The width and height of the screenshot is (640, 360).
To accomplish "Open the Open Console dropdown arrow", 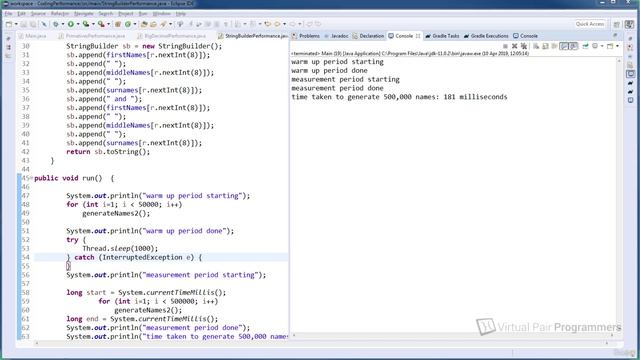I will (x=618, y=46).
